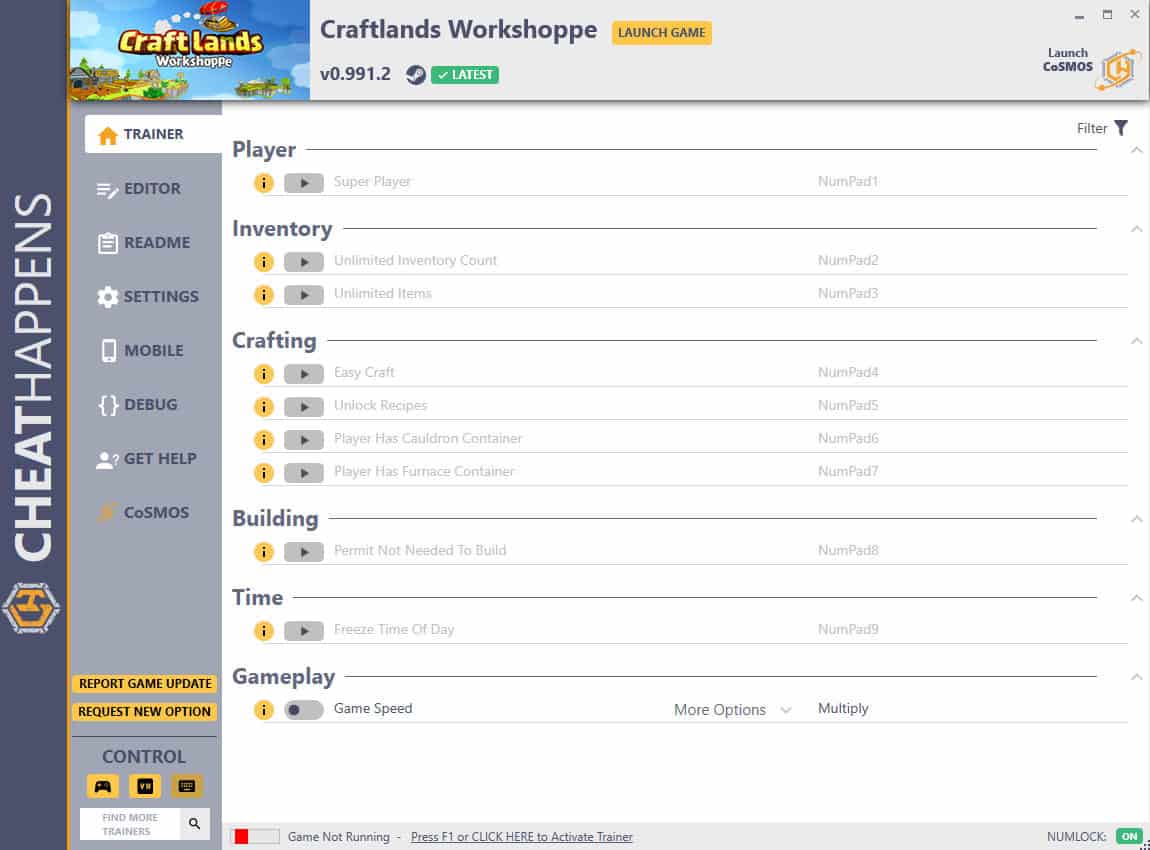This screenshot has width=1150, height=850.
Task: View info icon for Unlimited Items
Action: click(x=263, y=295)
